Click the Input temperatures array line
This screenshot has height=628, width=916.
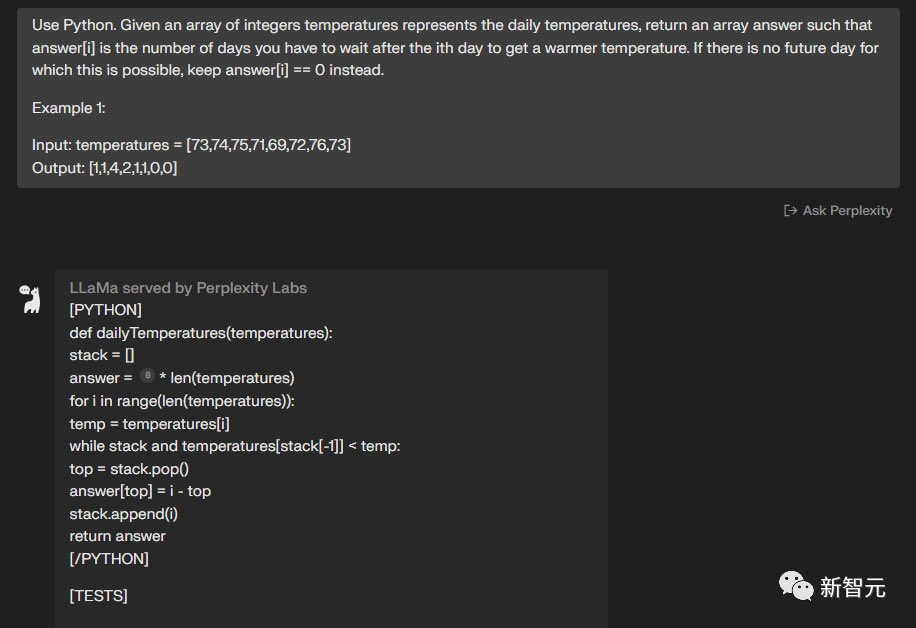(192, 145)
